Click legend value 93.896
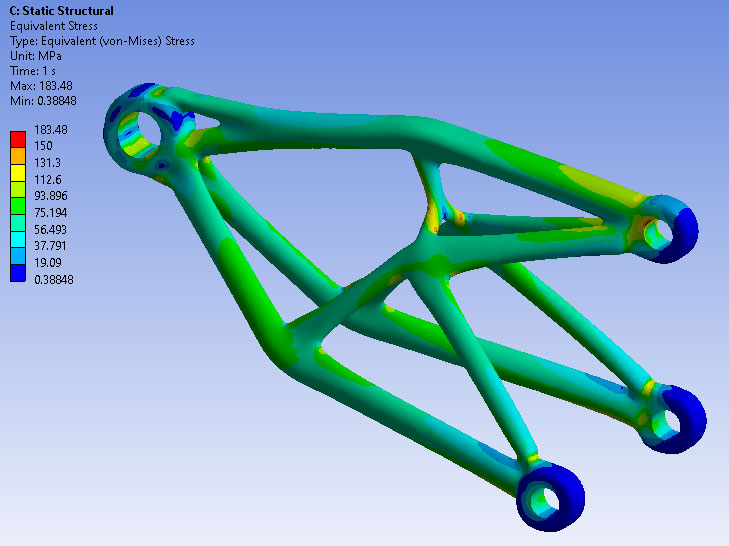 51,196
